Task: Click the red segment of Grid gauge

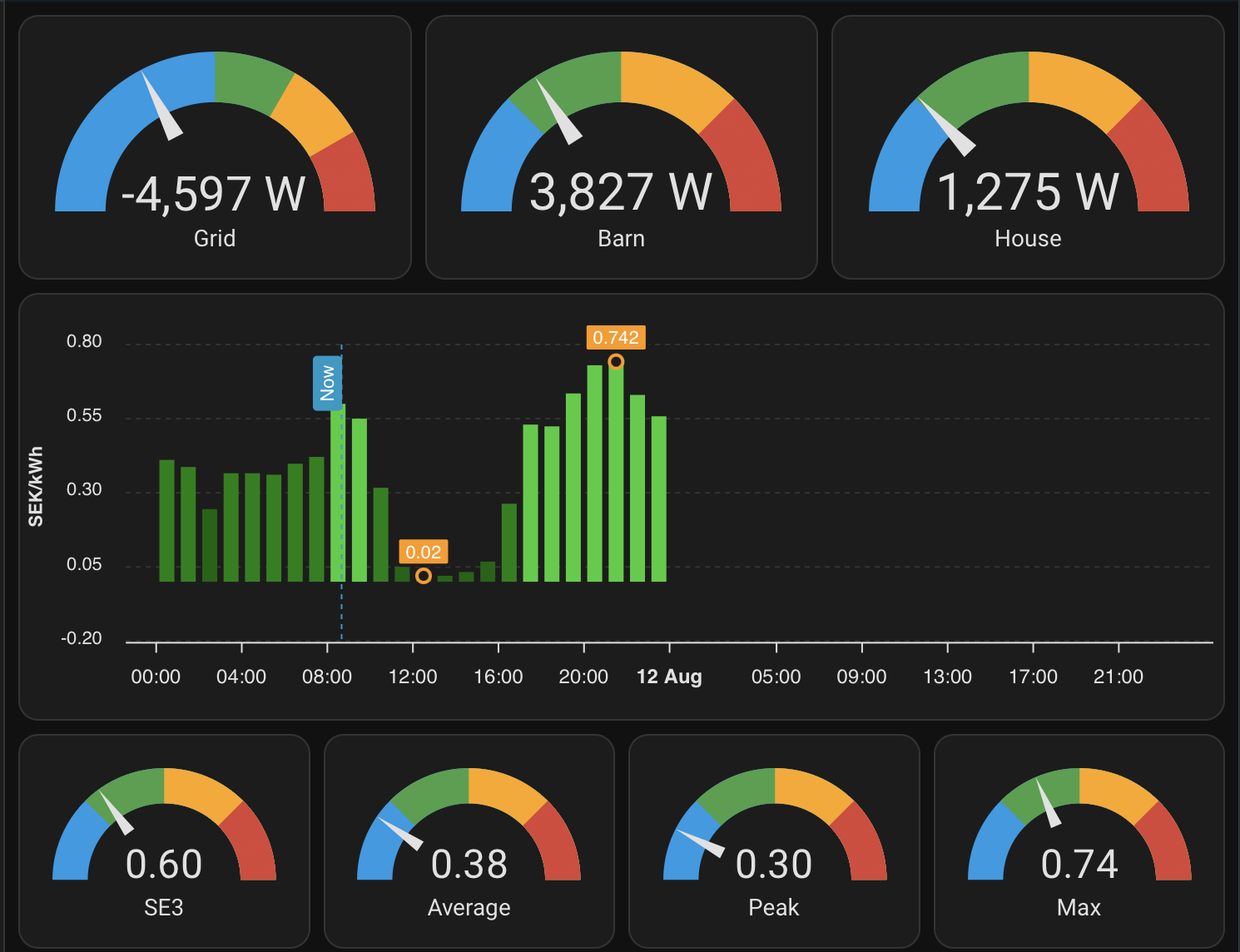Action: coord(345,177)
